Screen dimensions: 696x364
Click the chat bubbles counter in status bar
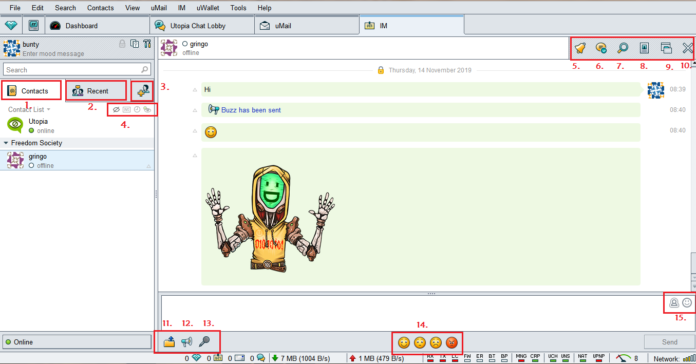point(261,358)
